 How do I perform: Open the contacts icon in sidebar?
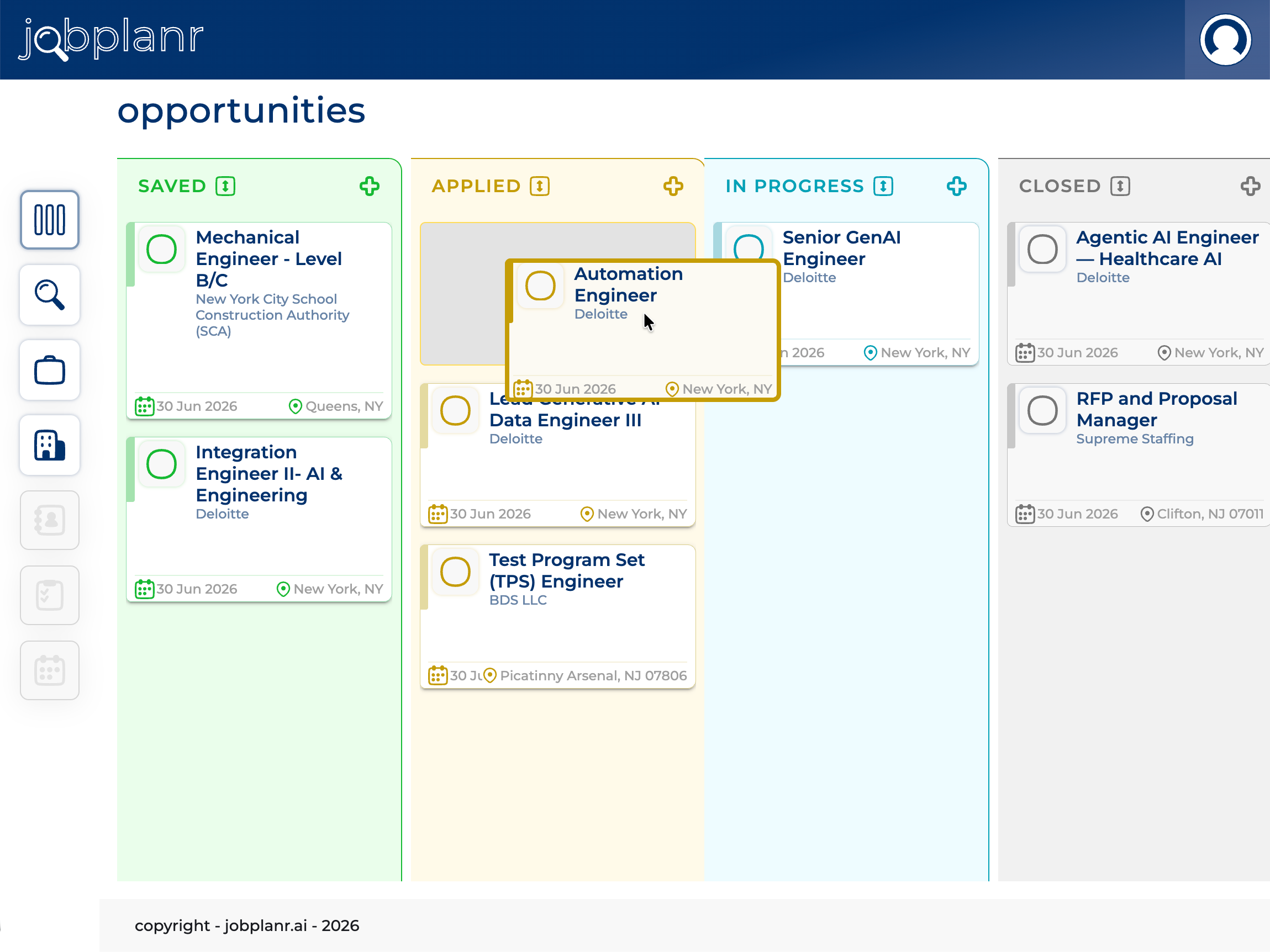click(x=49, y=521)
